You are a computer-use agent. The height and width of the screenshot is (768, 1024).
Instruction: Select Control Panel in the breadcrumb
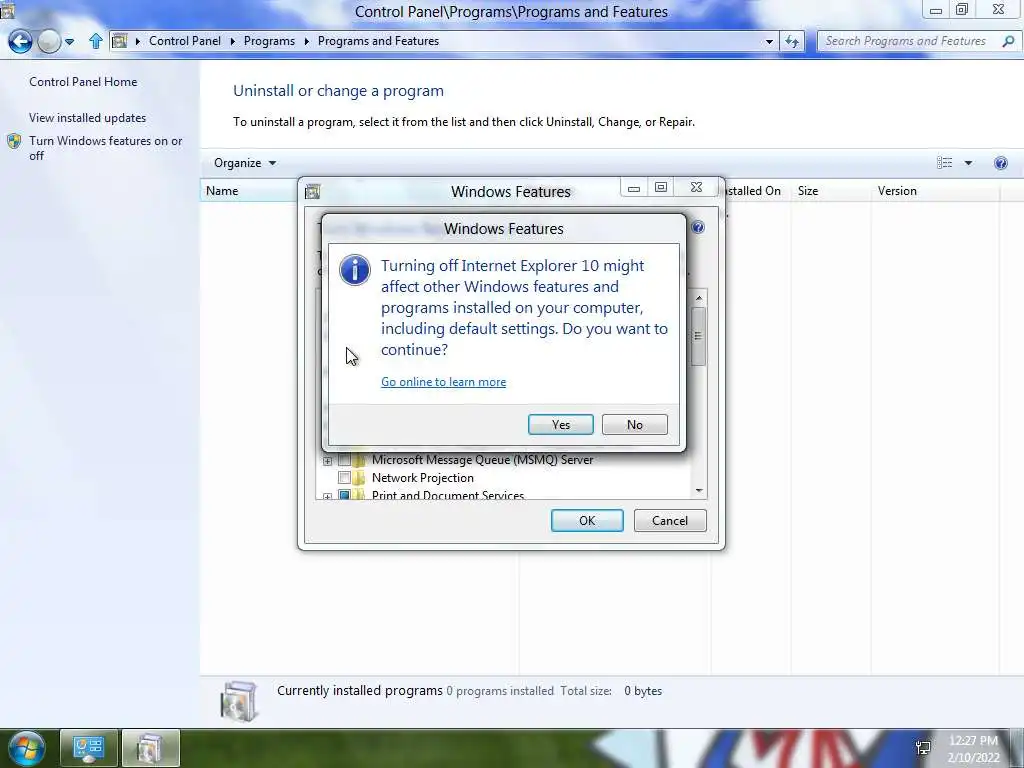pyautogui.click(x=185, y=40)
